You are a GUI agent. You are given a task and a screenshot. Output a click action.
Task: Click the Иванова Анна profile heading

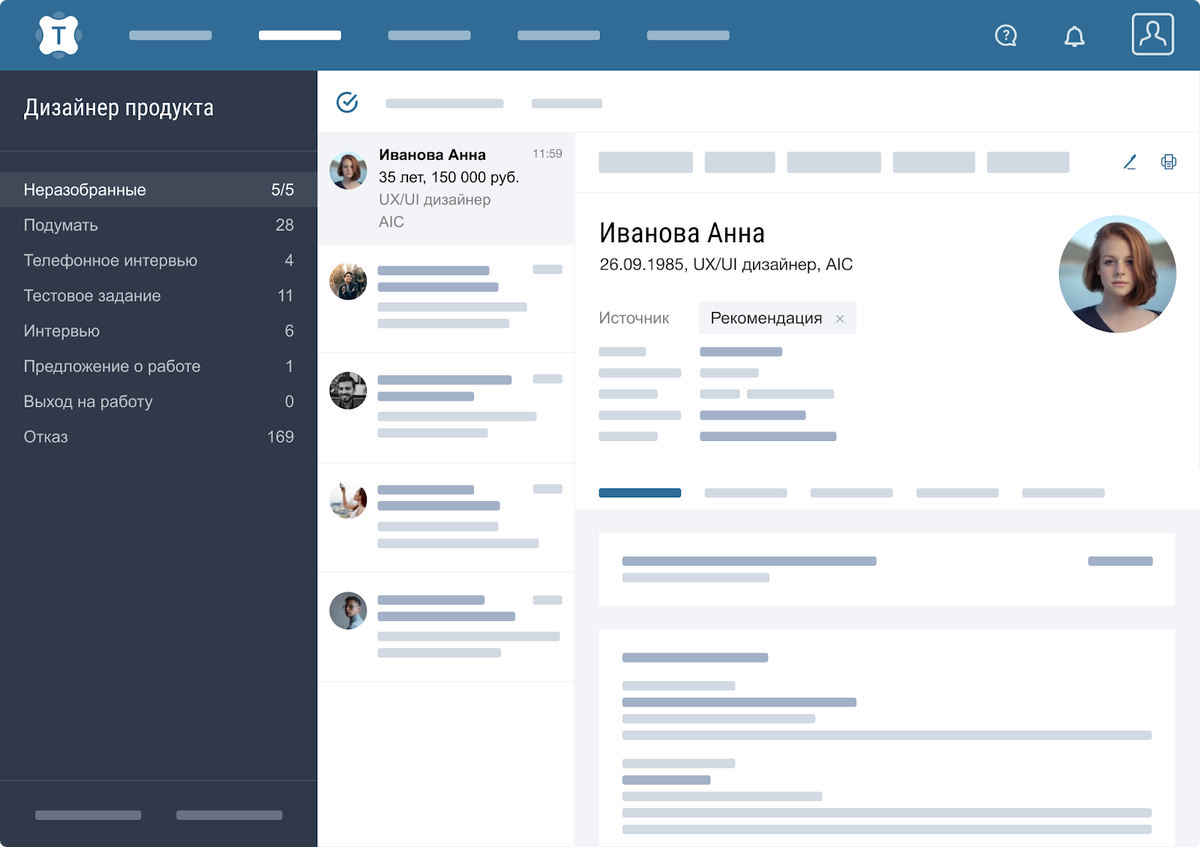pos(682,233)
